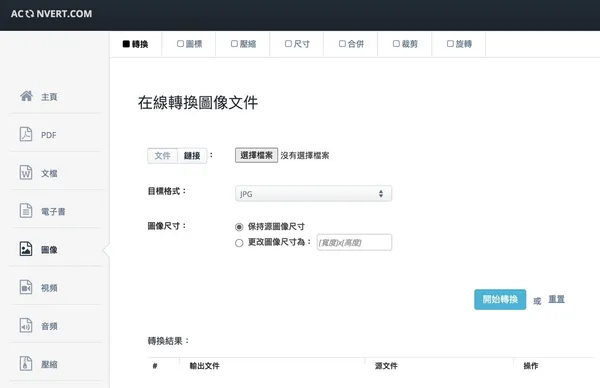Click the 轉換結果 label
600x388 pixels.
pos(168,341)
